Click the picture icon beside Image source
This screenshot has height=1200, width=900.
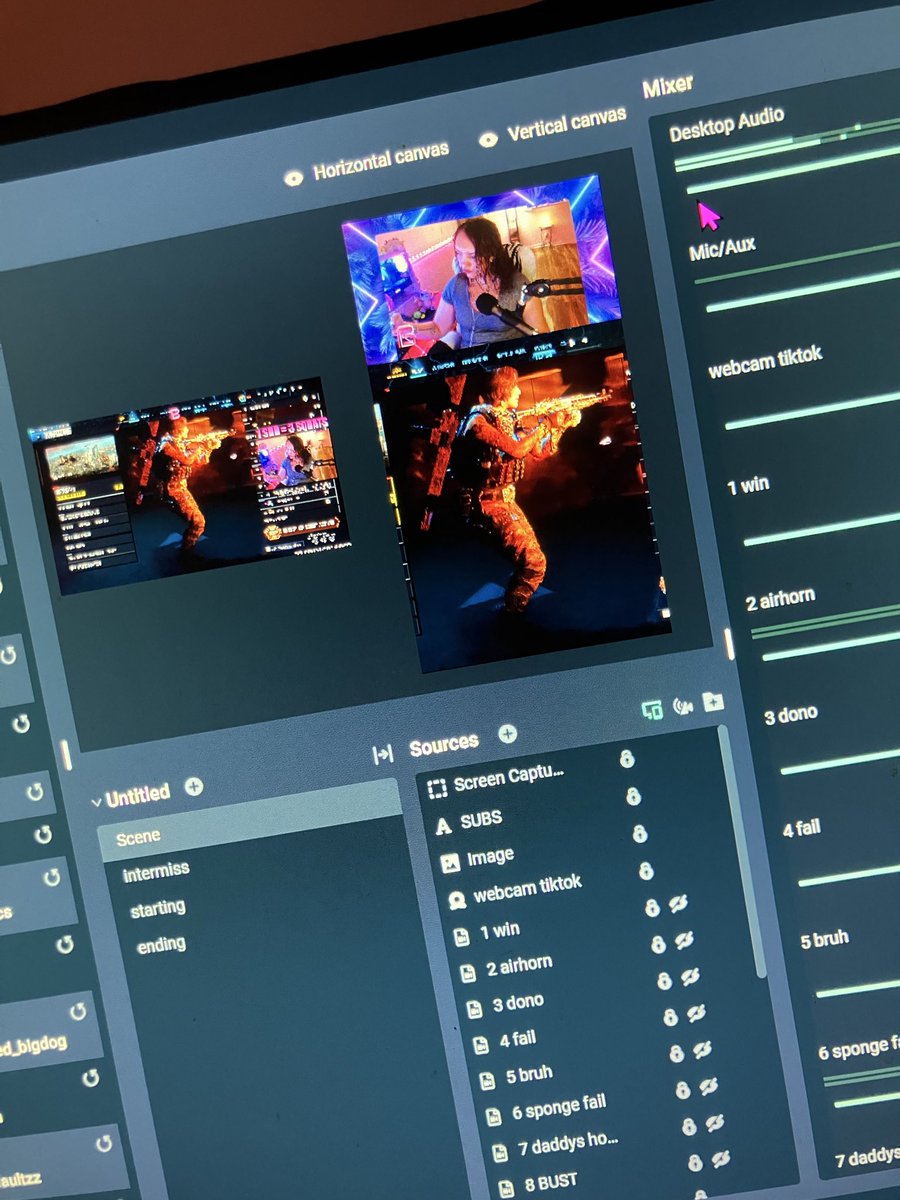click(450, 862)
